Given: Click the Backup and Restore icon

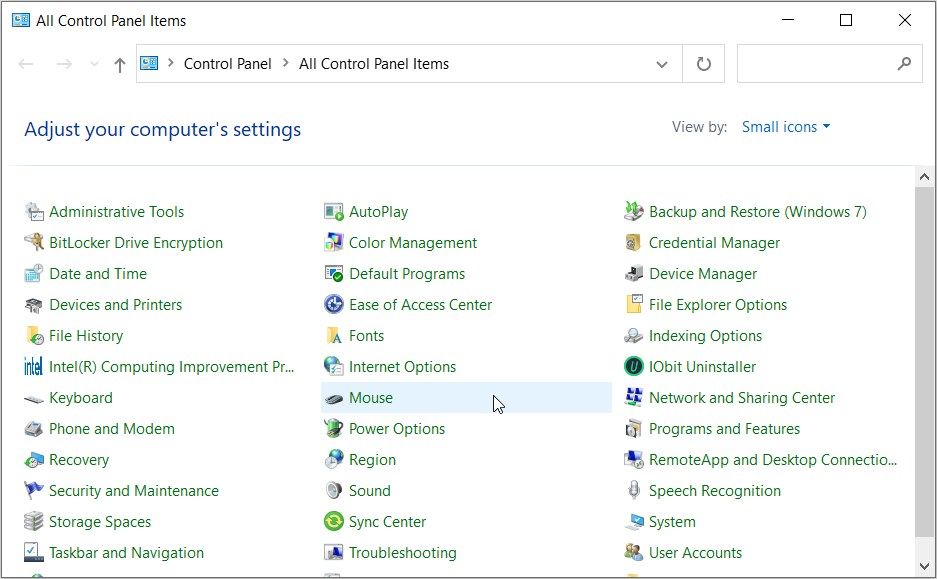Looking at the screenshot, I should [x=634, y=212].
